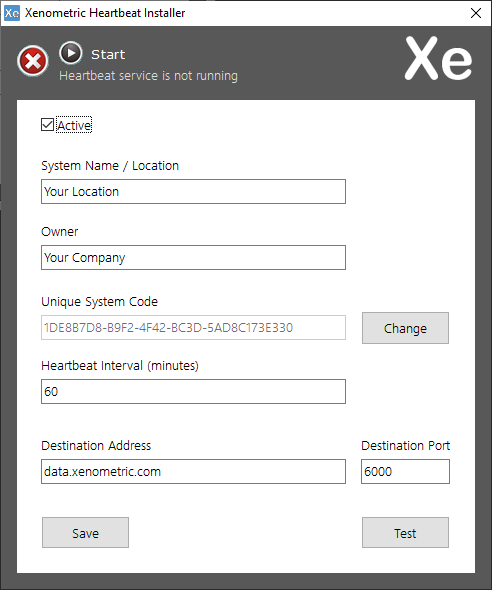492x590 pixels.
Task: Click the 'Heartbeat service is not running' status text
Action: [x=148, y=76]
